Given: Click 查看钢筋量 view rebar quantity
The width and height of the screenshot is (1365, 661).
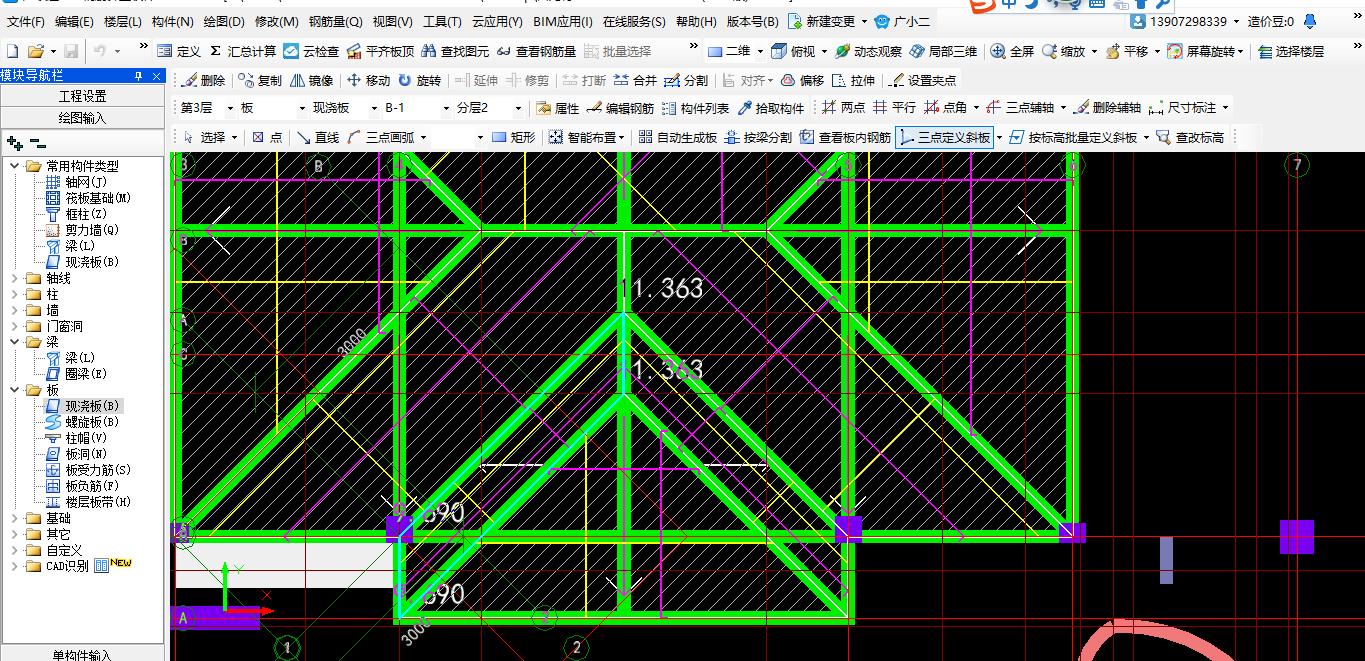Looking at the screenshot, I should (536, 51).
